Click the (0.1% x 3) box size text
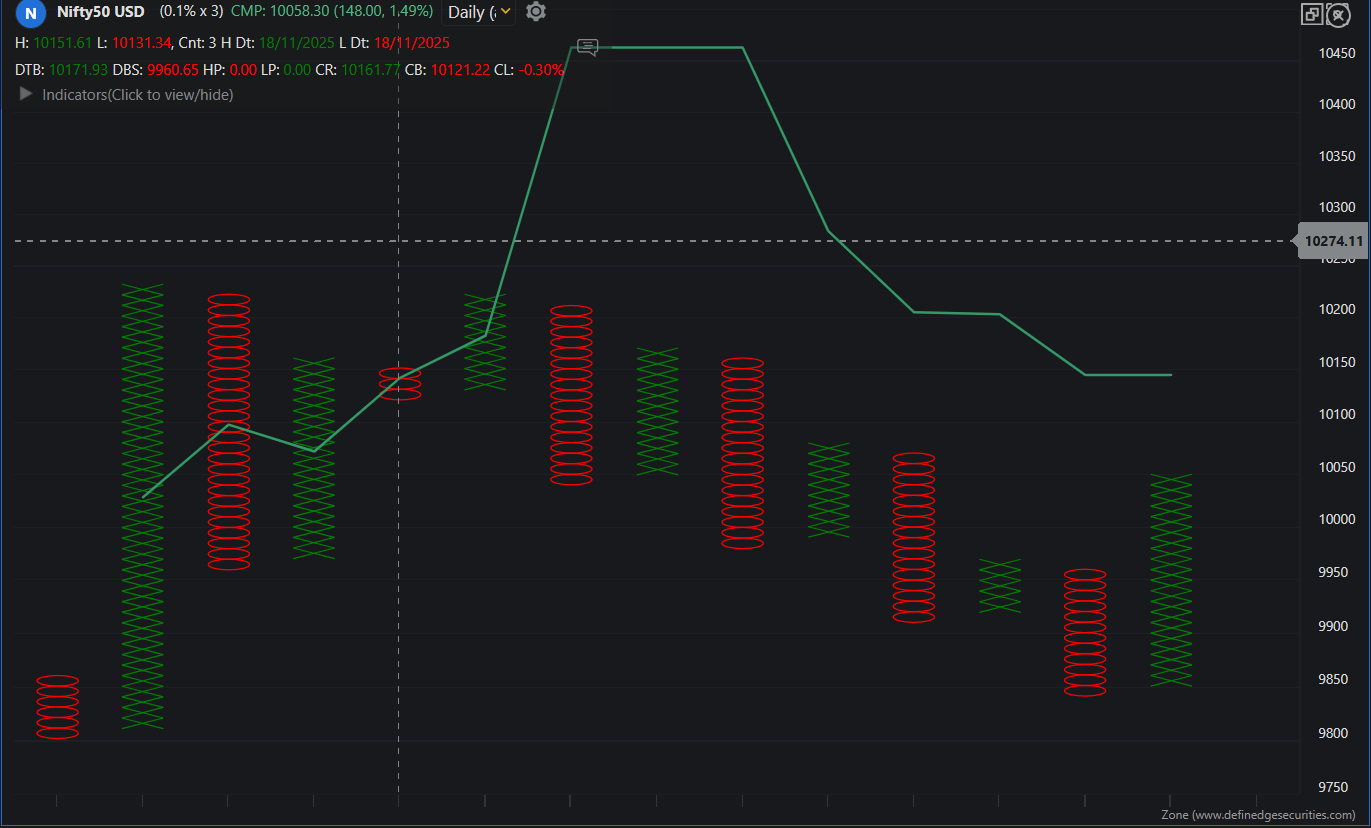This screenshot has height=828, width=1371. click(x=191, y=12)
